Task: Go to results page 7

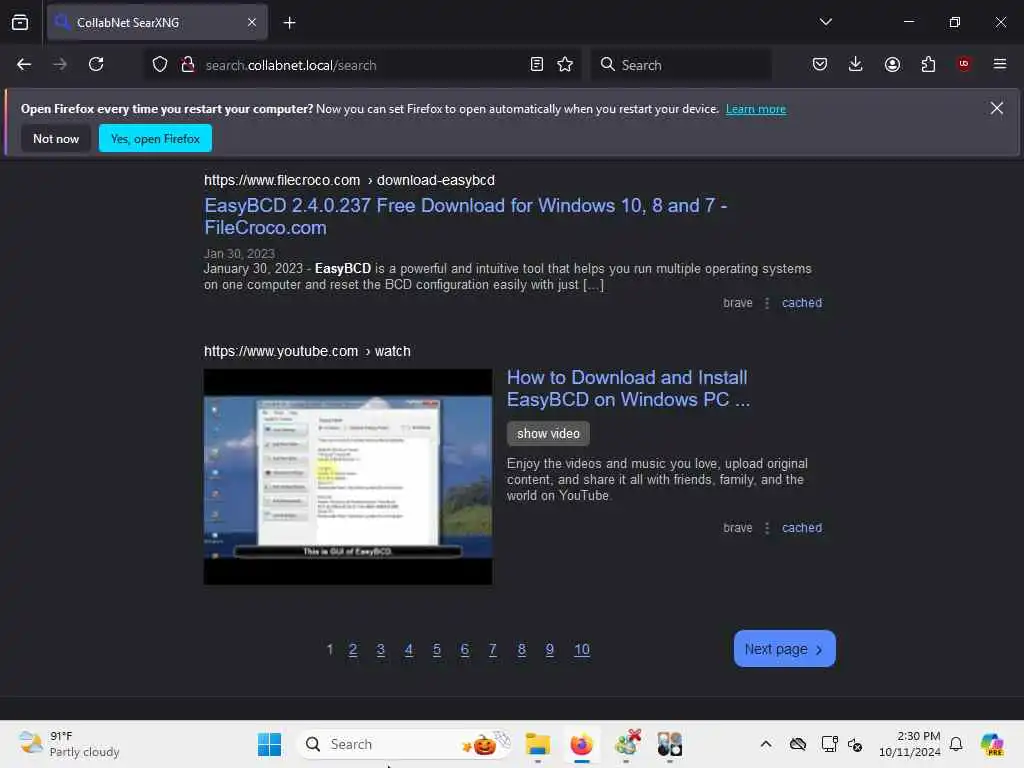Action: click(x=493, y=649)
